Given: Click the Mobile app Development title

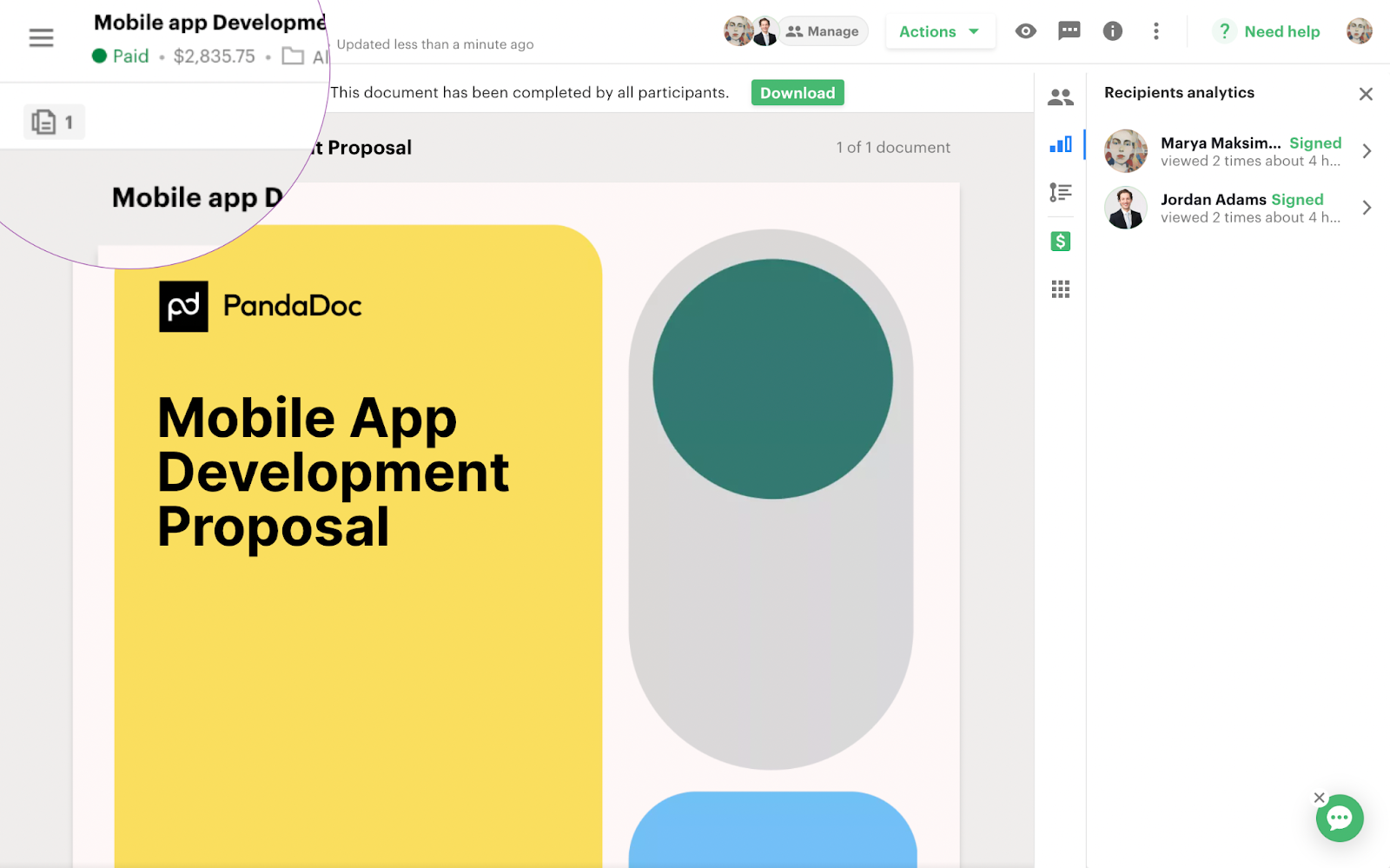Looking at the screenshot, I should pos(209,23).
